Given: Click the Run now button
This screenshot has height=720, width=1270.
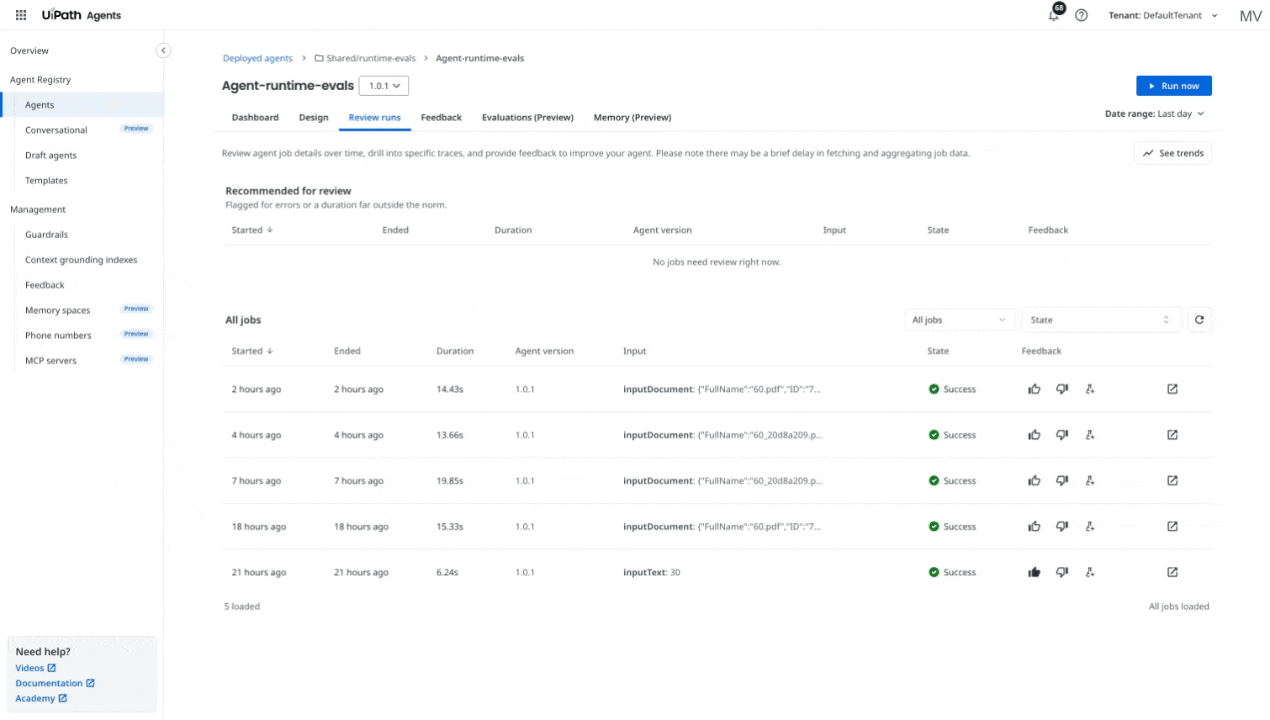Looking at the screenshot, I should pos(1174,86).
